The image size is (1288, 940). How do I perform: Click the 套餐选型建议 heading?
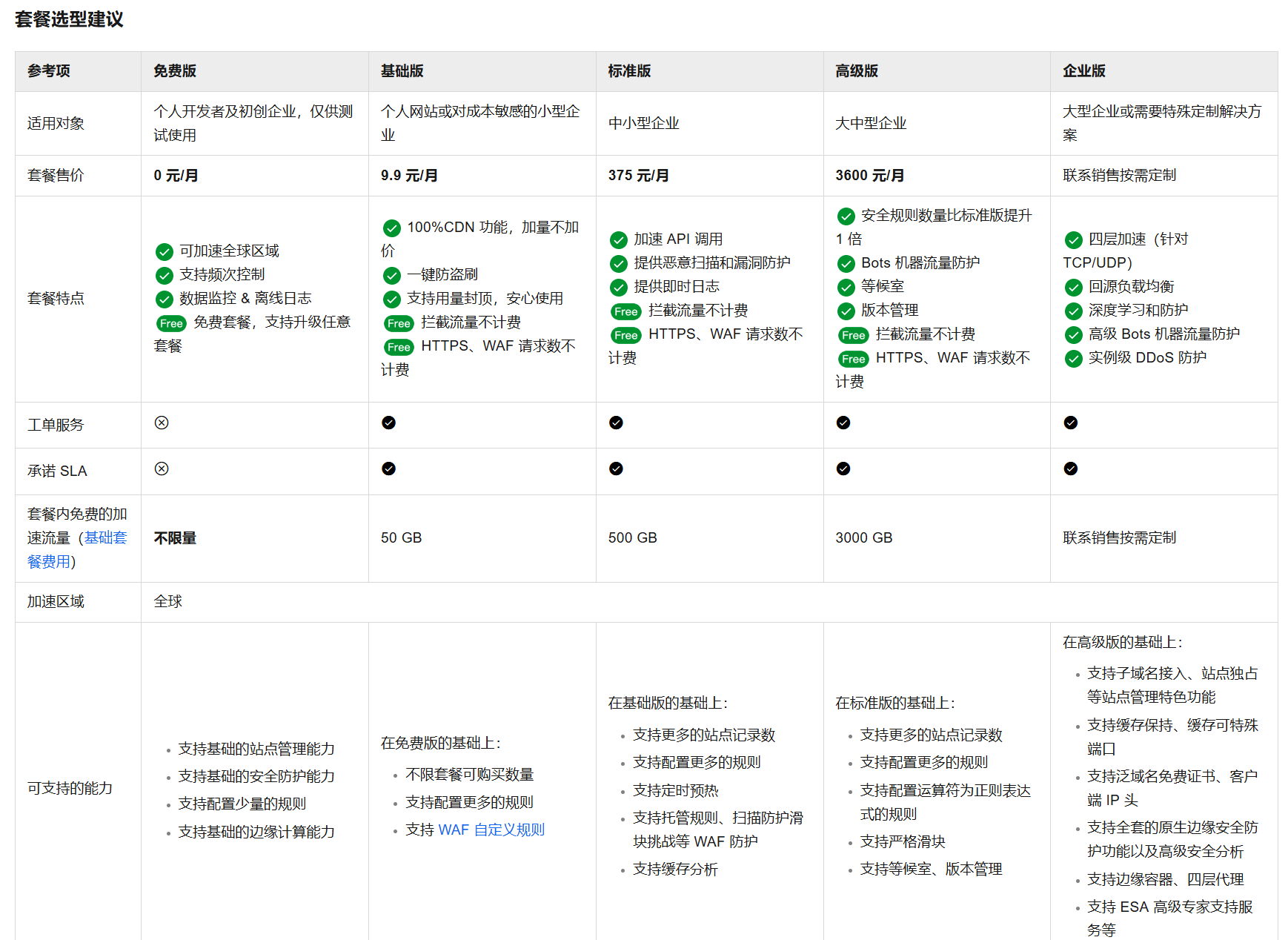pos(69,19)
